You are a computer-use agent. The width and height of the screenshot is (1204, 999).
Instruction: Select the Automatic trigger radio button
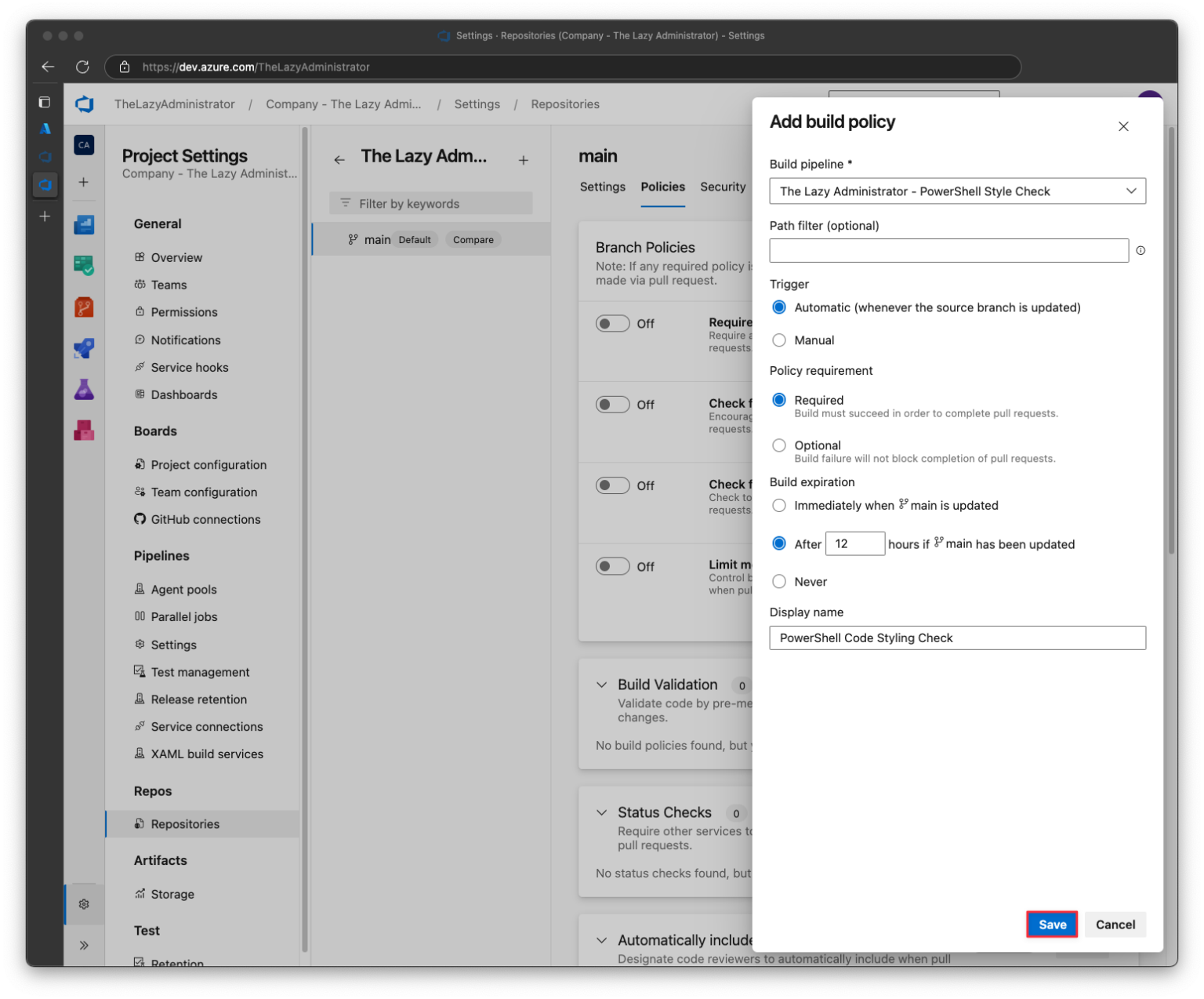pos(779,307)
